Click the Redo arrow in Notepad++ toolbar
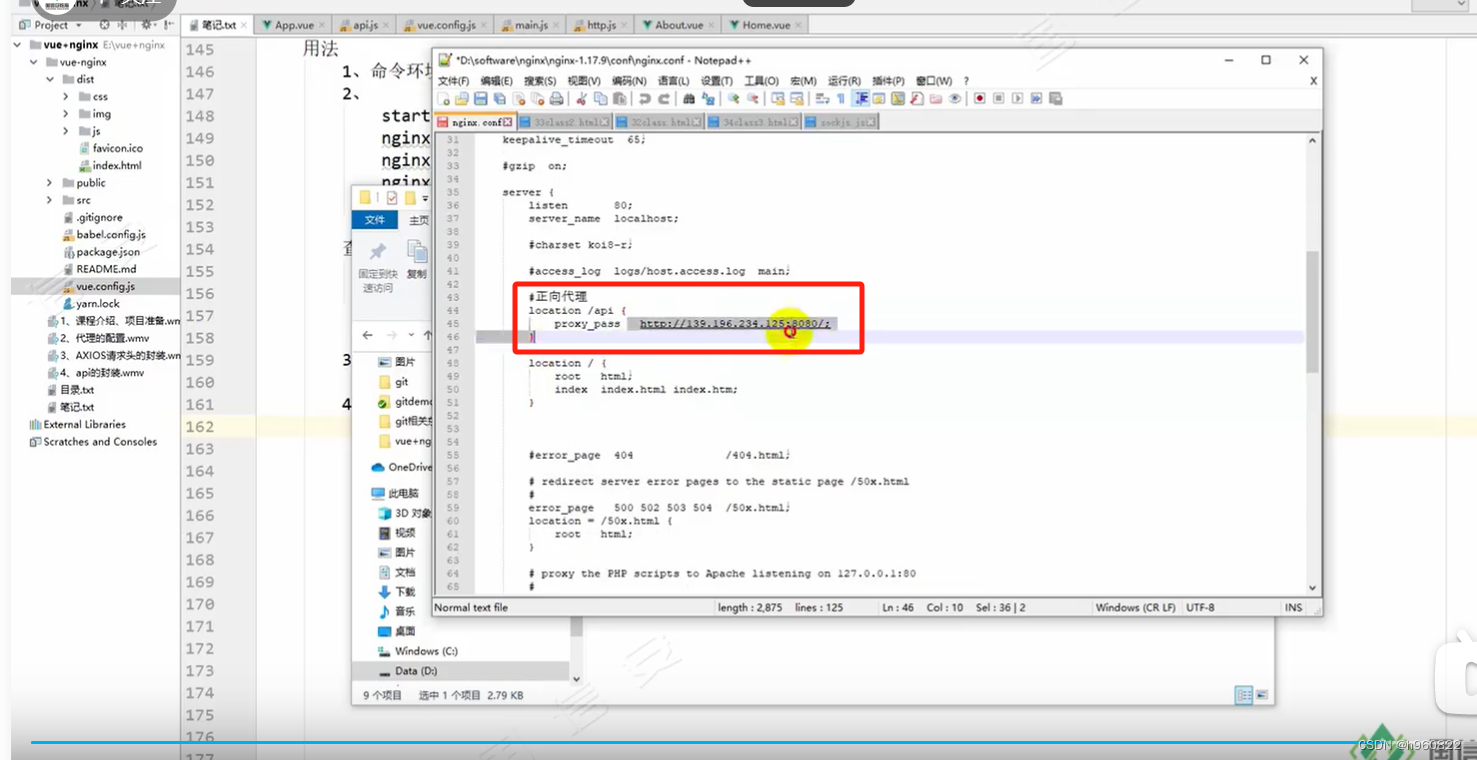The height and width of the screenshot is (760, 1477). (x=664, y=98)
